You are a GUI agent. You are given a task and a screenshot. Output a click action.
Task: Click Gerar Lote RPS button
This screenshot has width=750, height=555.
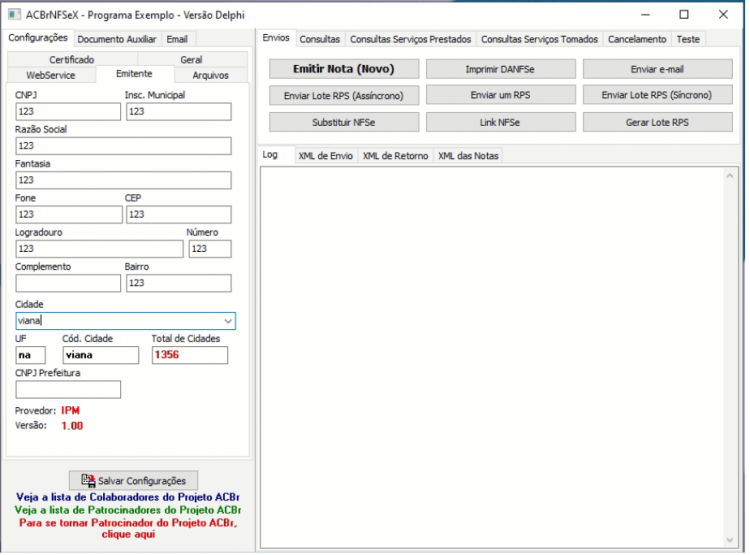pyautogui.click(x=657, y=122)
